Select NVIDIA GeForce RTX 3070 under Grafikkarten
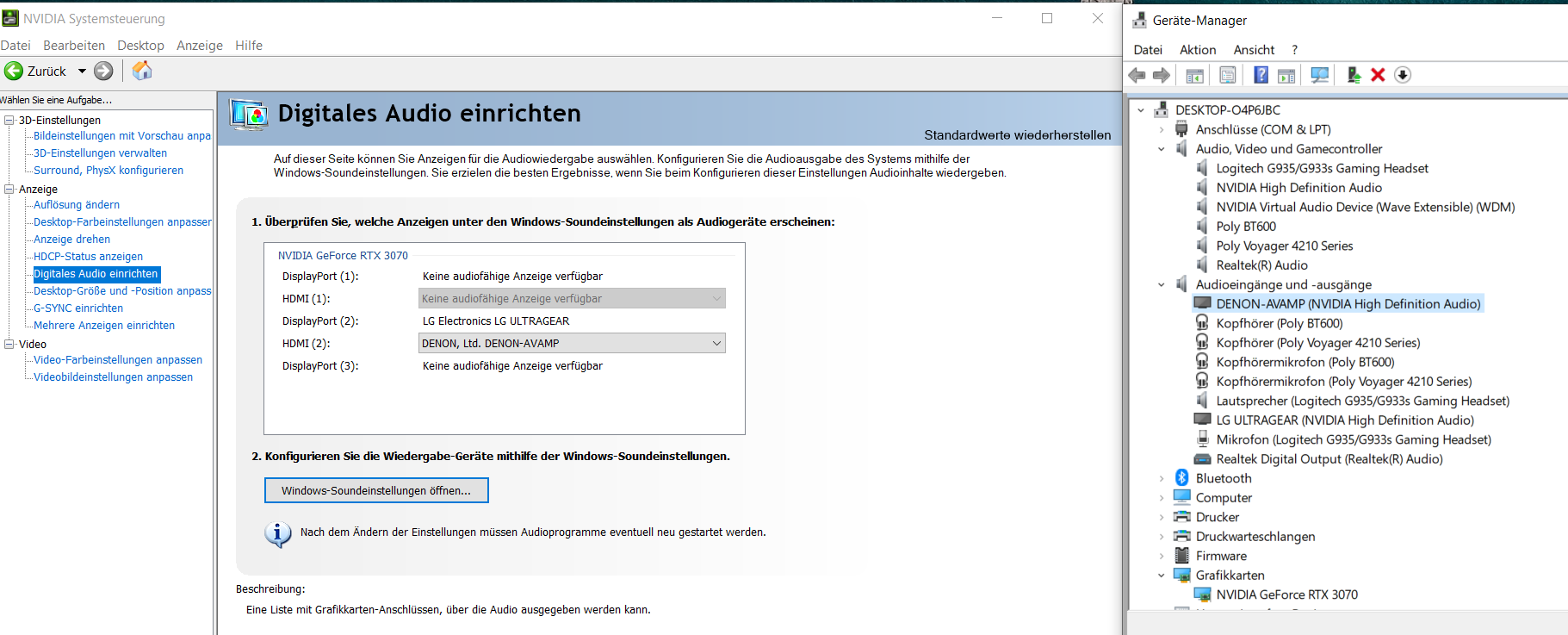The width and height of the screenshot is (1568, 635). pos(1286,595)
